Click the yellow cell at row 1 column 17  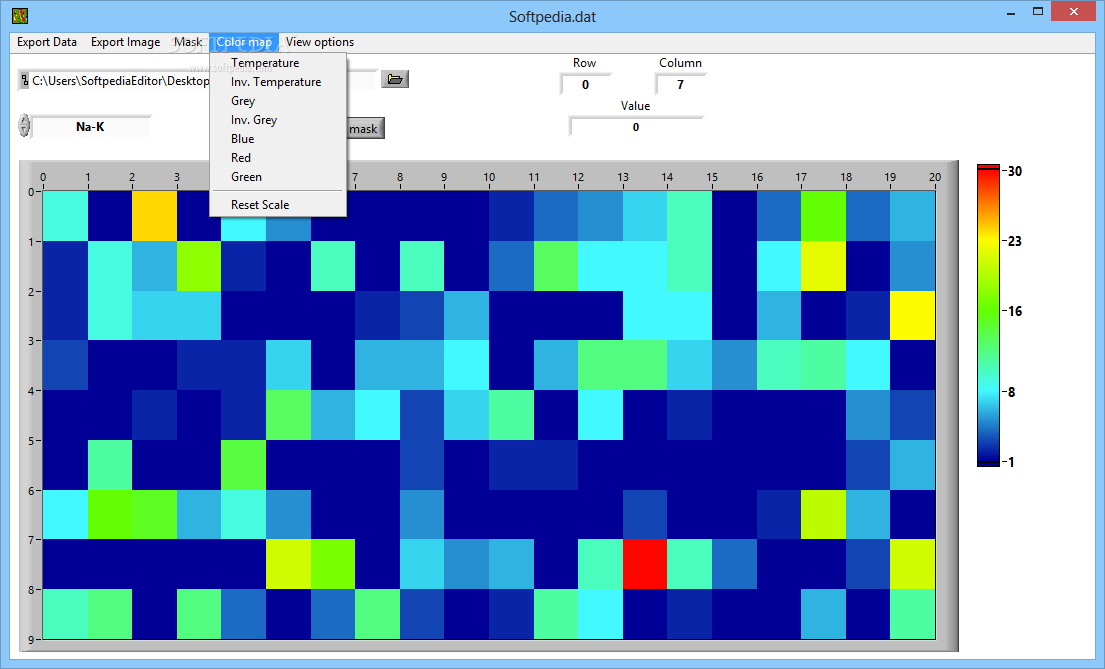(x=823, y=266)
